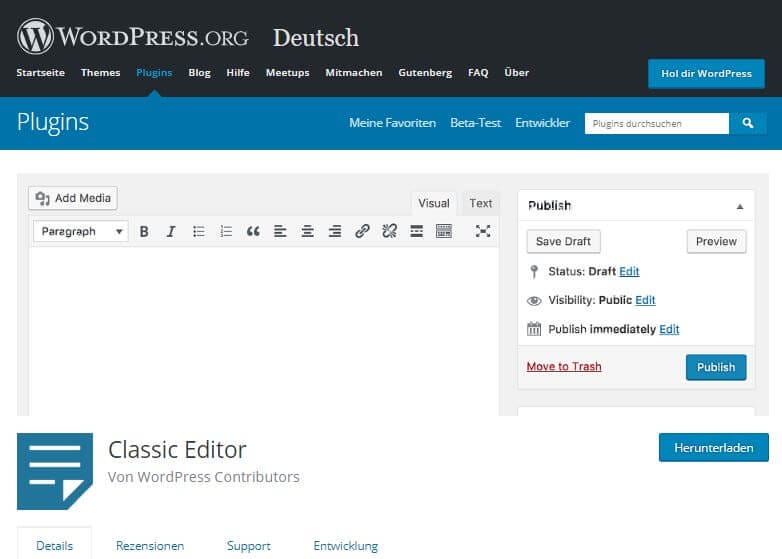
Task: Open Themes in navigation
Action: click(x=101, y=73)
